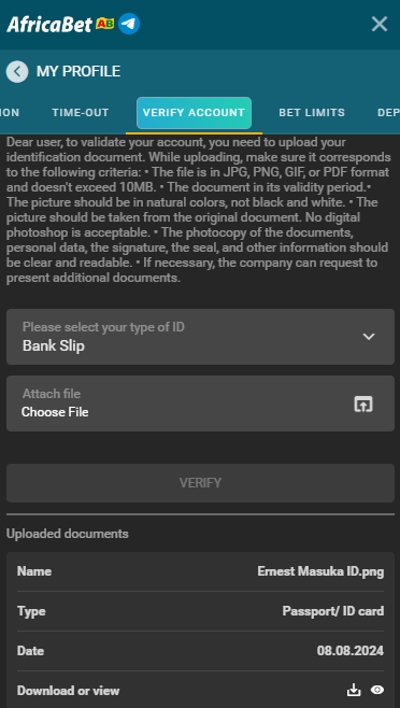View the uploaded document with eye icon

[x=377, y=690]
